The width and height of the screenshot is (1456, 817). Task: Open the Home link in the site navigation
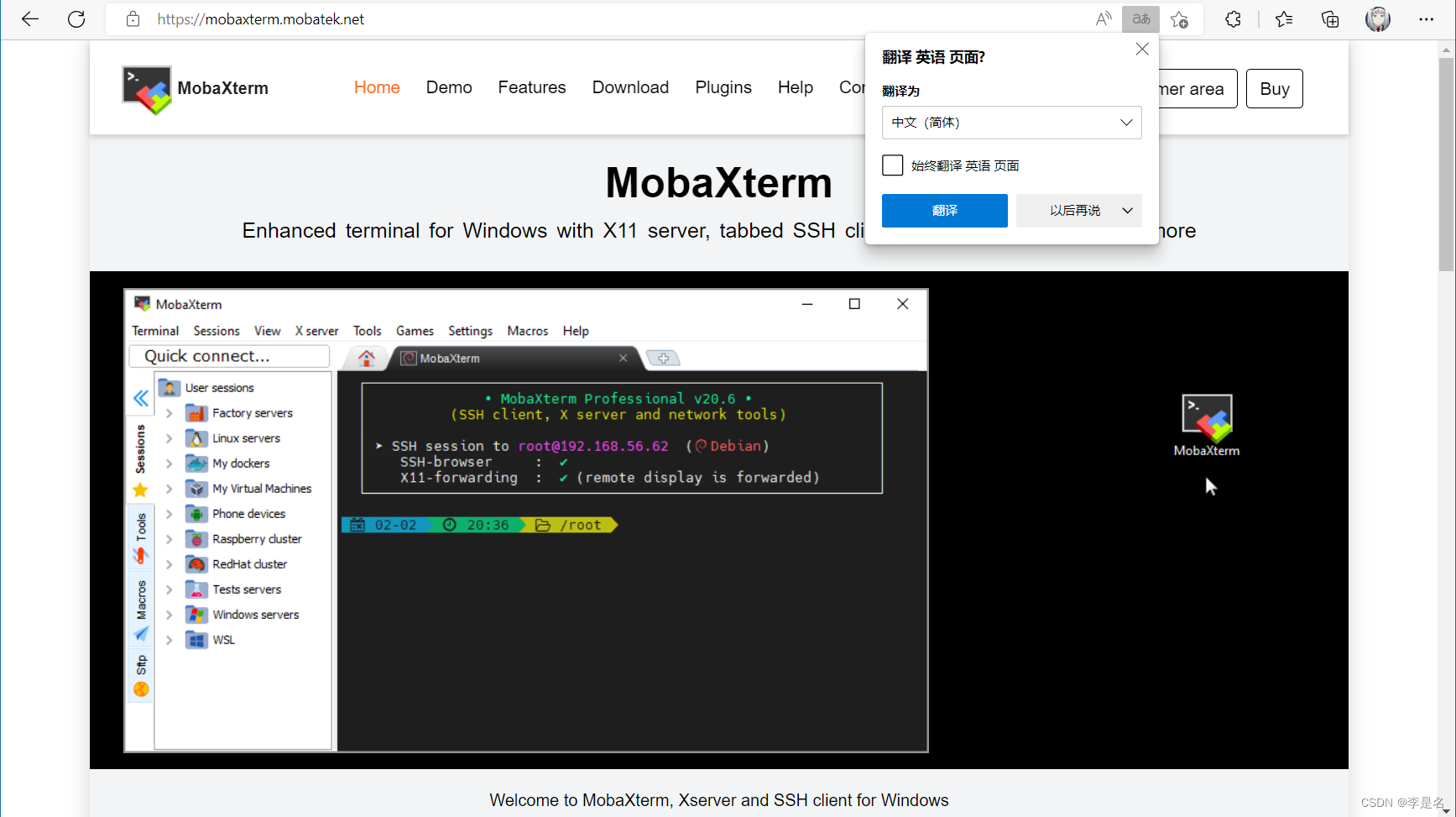(377, 87)
